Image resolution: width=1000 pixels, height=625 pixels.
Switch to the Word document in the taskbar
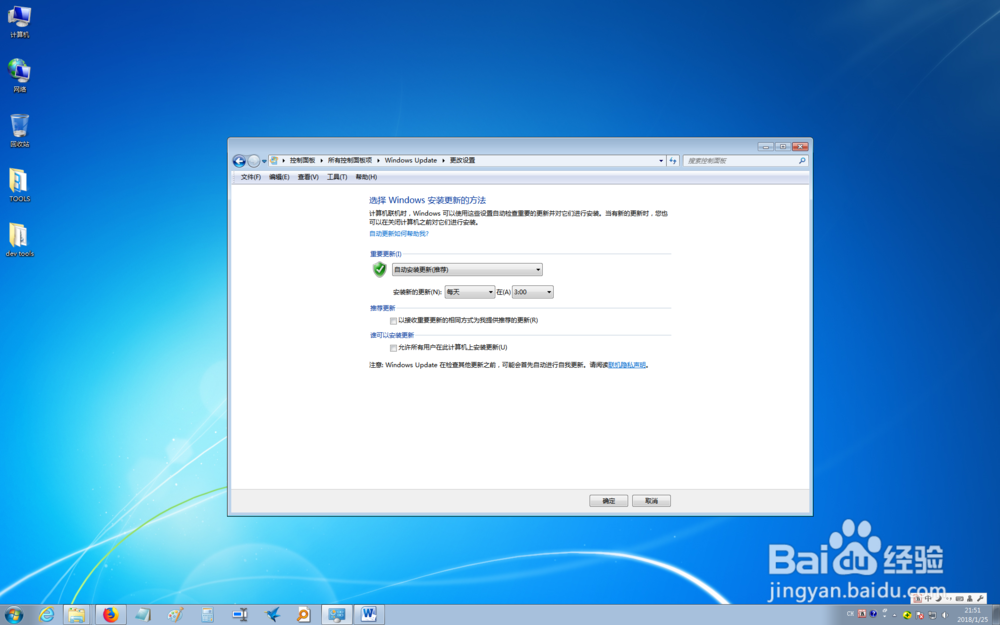369,615
